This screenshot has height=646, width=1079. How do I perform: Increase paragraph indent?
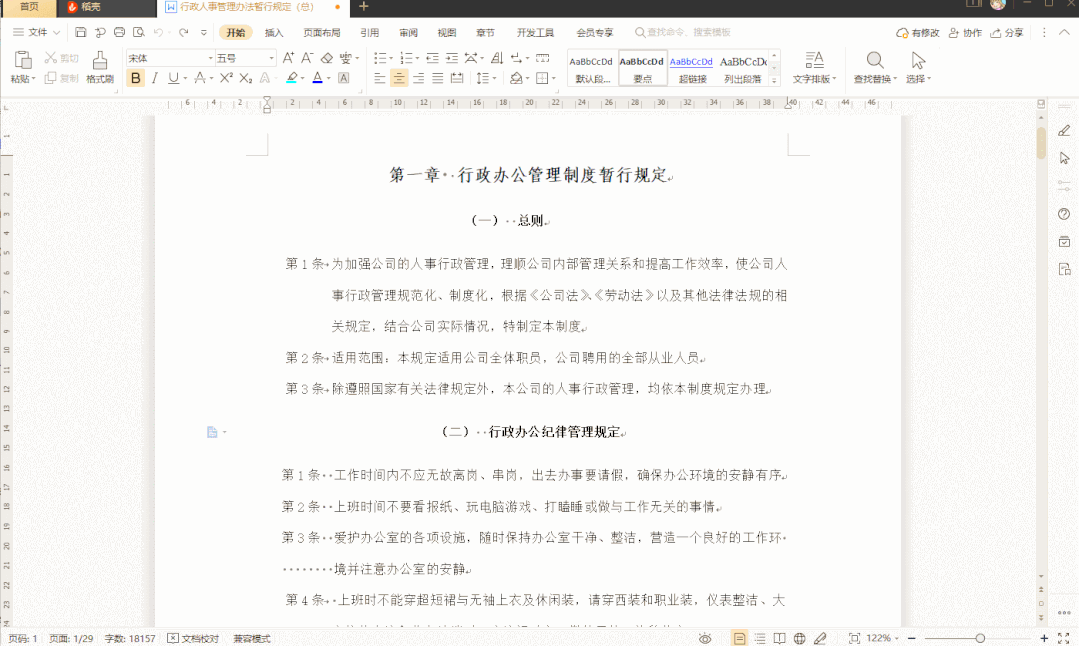coord(451,58)
